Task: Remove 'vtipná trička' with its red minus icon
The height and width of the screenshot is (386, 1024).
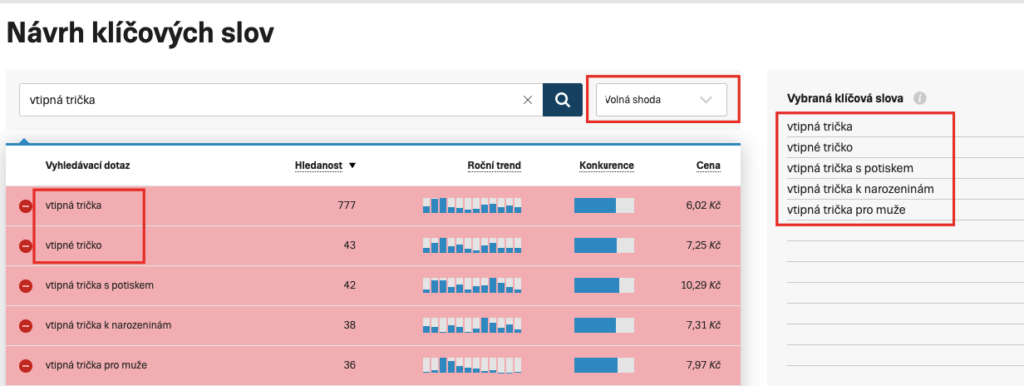Action: click(x=25, y=206)
